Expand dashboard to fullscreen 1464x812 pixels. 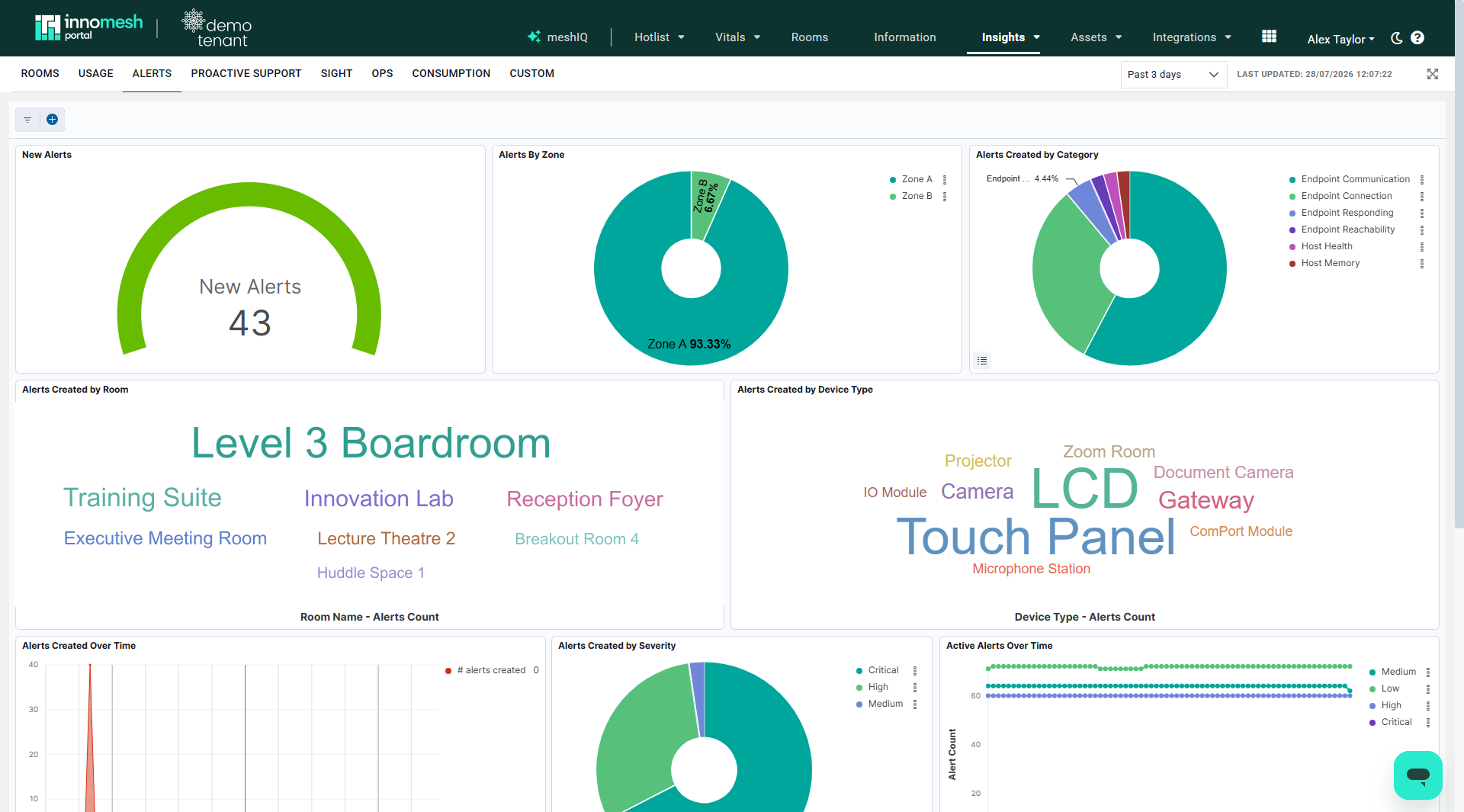click(x=1433, y=74)
